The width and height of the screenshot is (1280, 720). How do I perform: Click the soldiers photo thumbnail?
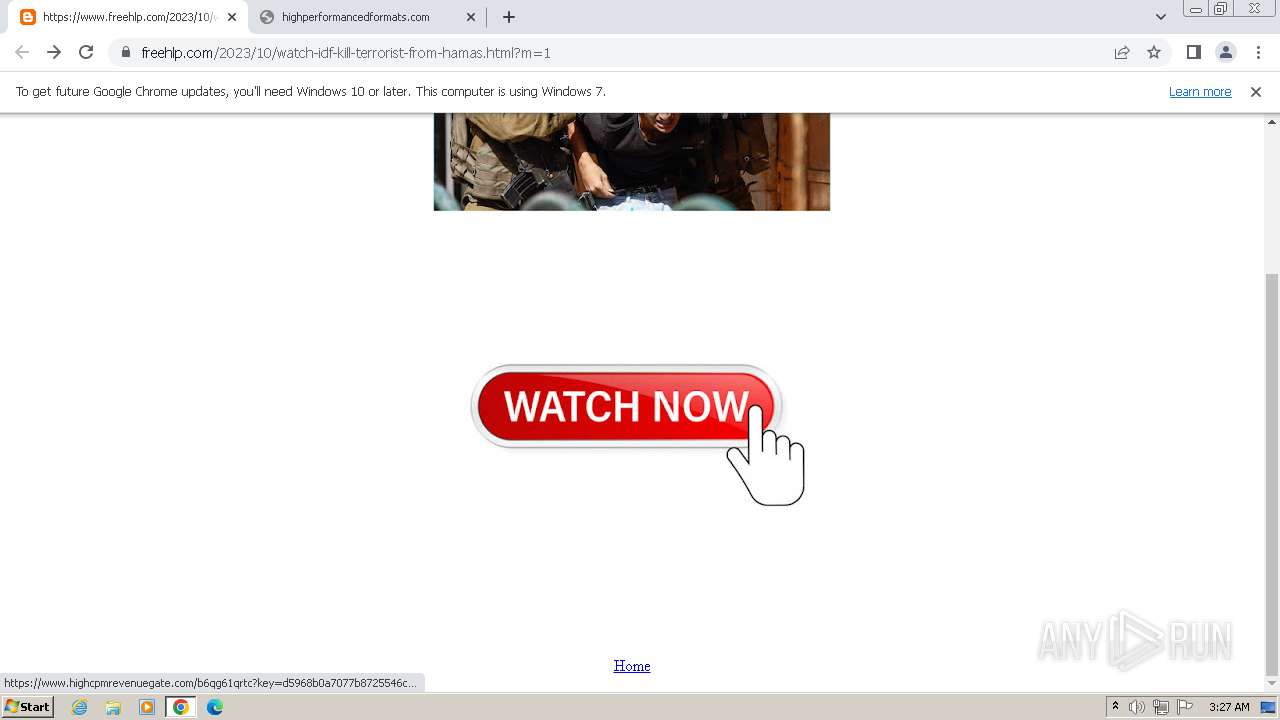632,161
